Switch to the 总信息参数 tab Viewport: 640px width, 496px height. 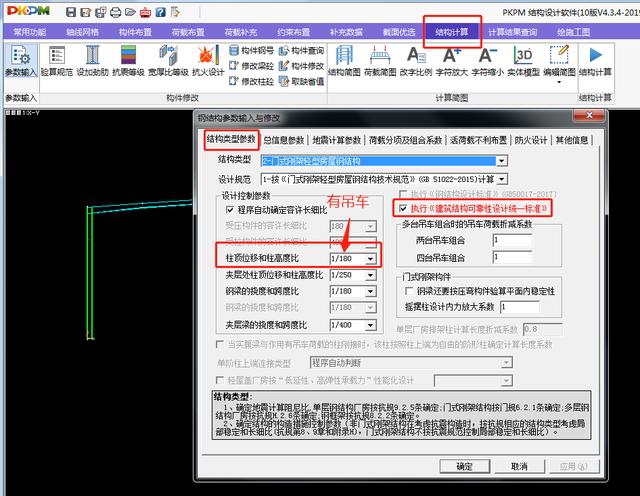(x=283, y=140)
